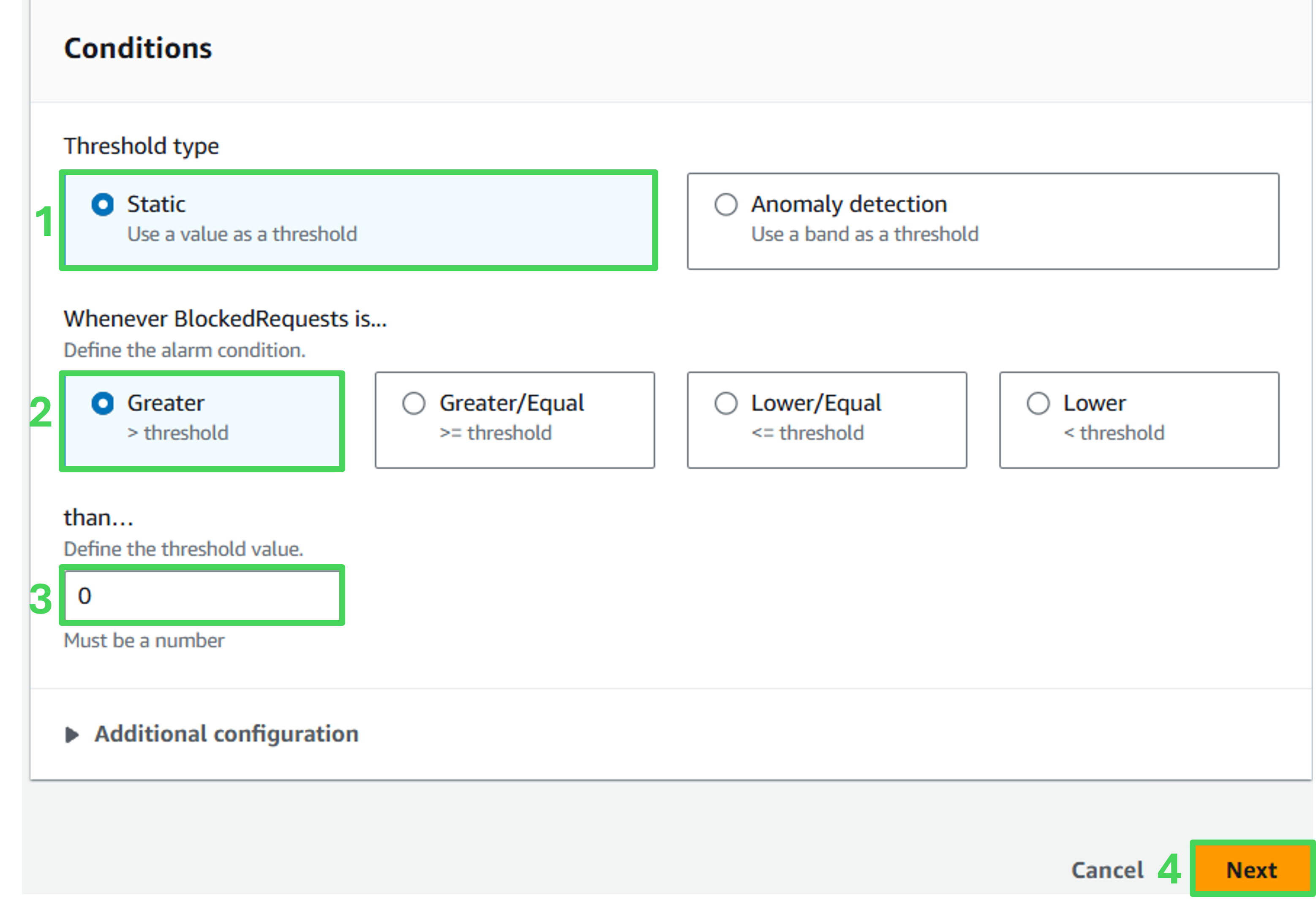Click the '< threshold' option text
The width and height of the screenshot is (1316, 924).
click(x=1114, y=433)
